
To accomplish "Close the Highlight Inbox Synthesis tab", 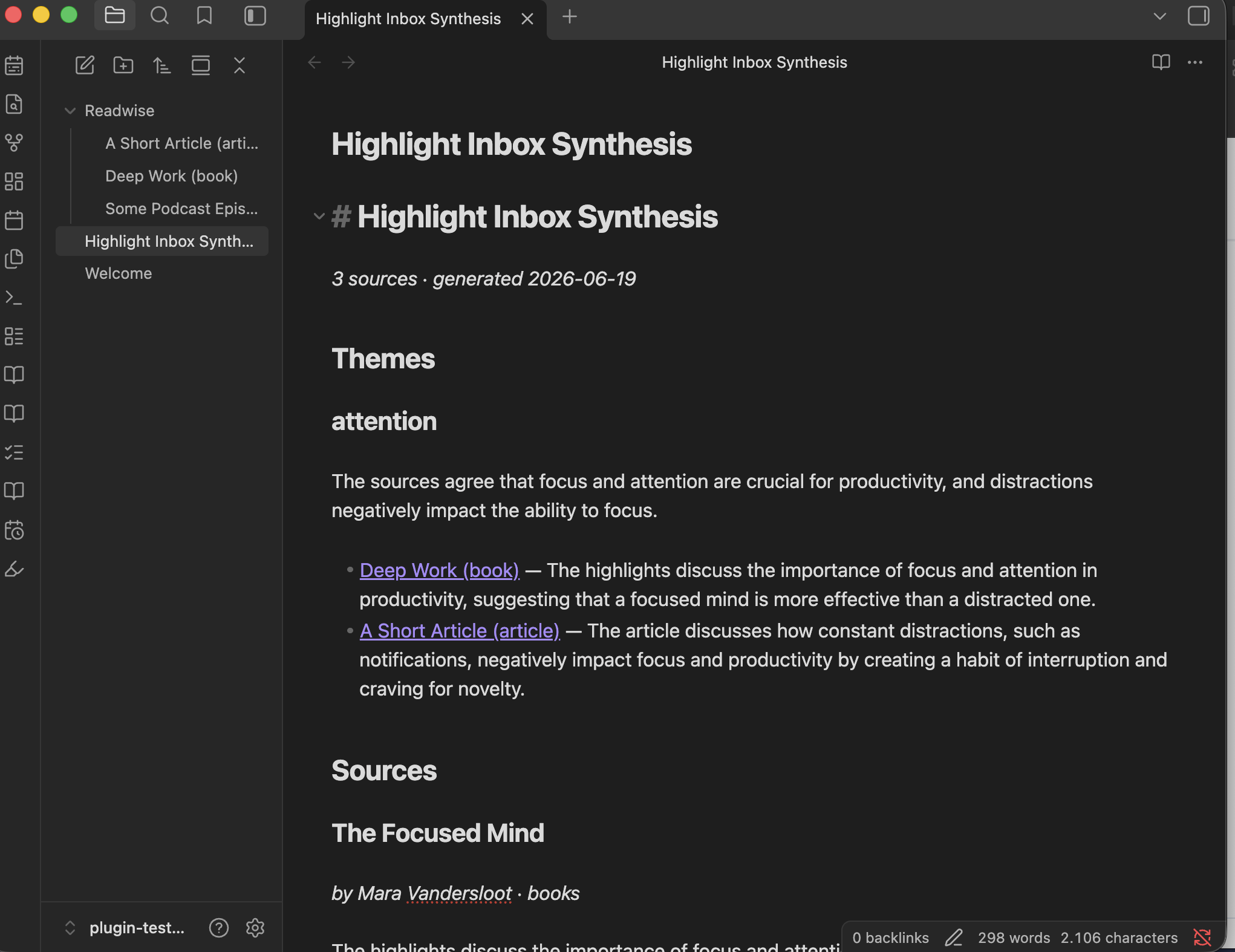I will pyautogui.click(x=527, y=19).
